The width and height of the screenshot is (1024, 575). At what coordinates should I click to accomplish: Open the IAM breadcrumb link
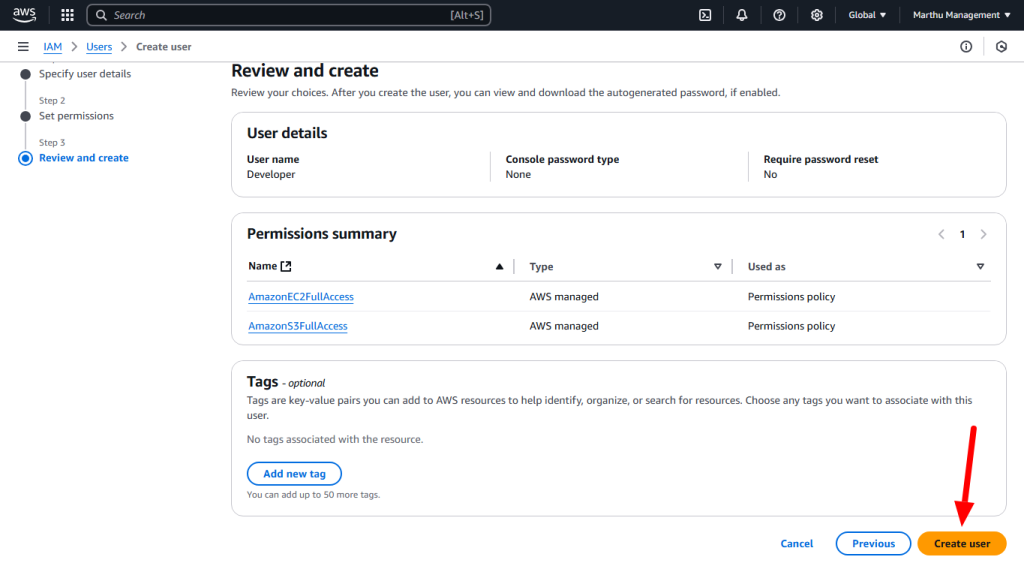click(52, 46)
